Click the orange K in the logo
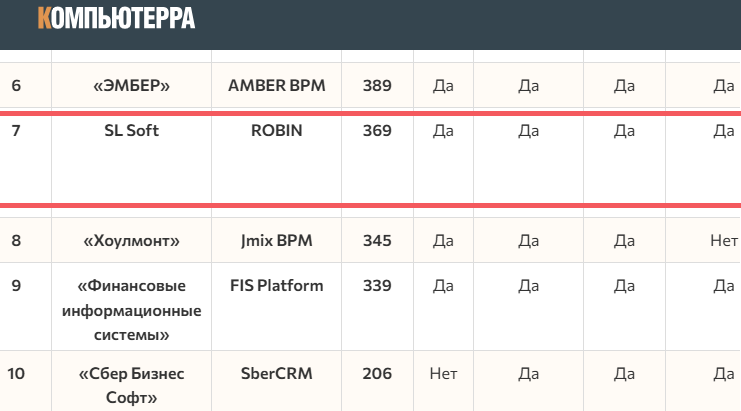This screenshot has height=411, width=741. point(44,17)
